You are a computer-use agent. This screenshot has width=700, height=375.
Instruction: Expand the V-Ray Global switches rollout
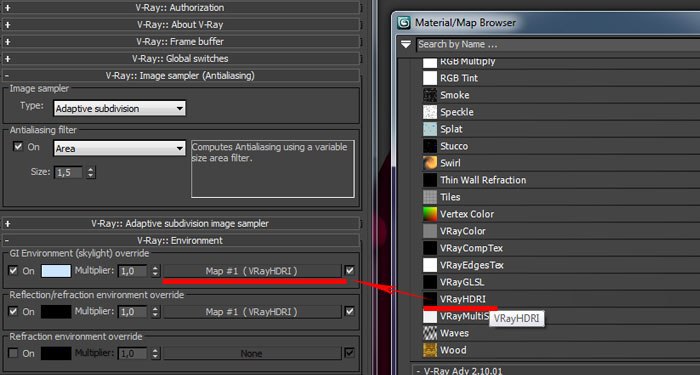coord(181,58)
